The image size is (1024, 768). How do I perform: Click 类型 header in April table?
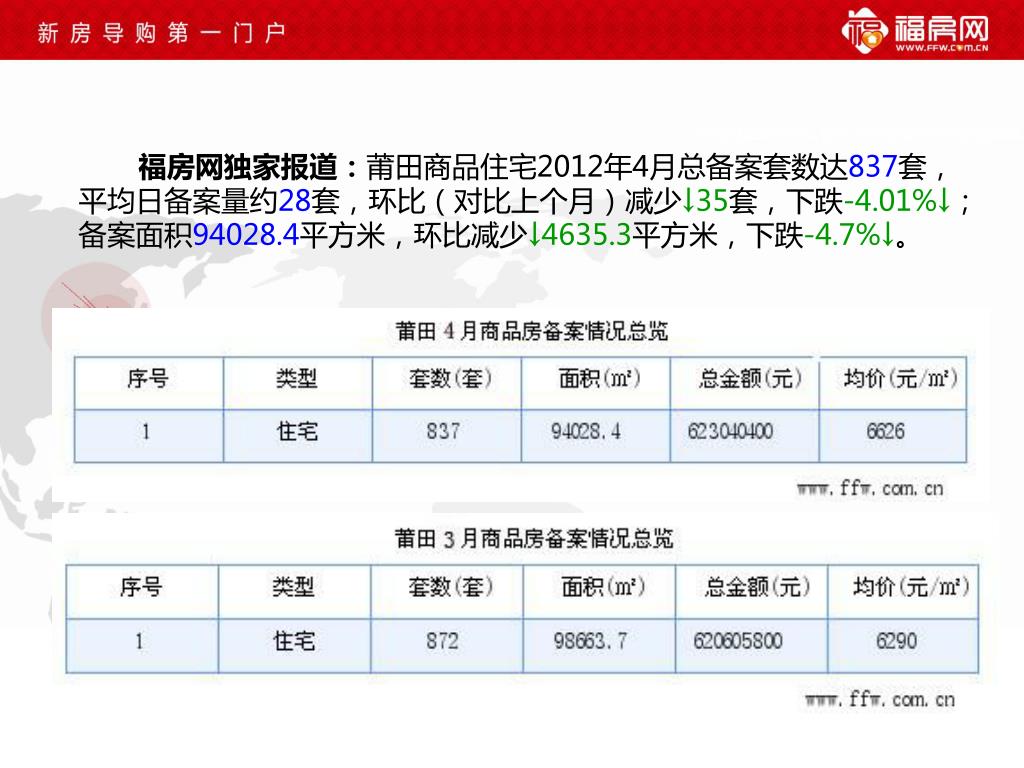[297, 378]
